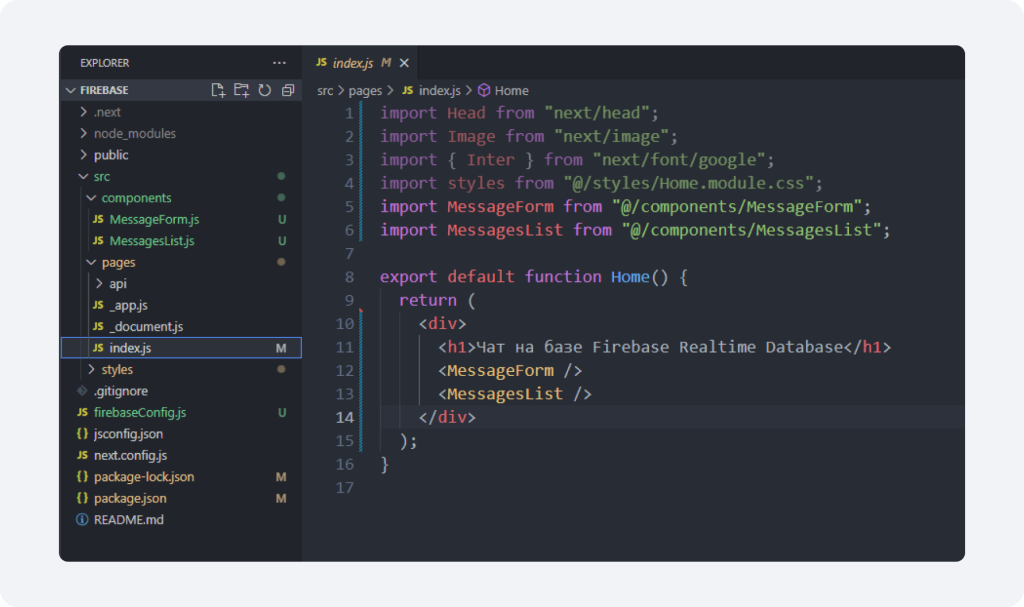1024x607 pixels.
Task: Click the closing </div> tag on line 14
Action: [x=447, y=418]
